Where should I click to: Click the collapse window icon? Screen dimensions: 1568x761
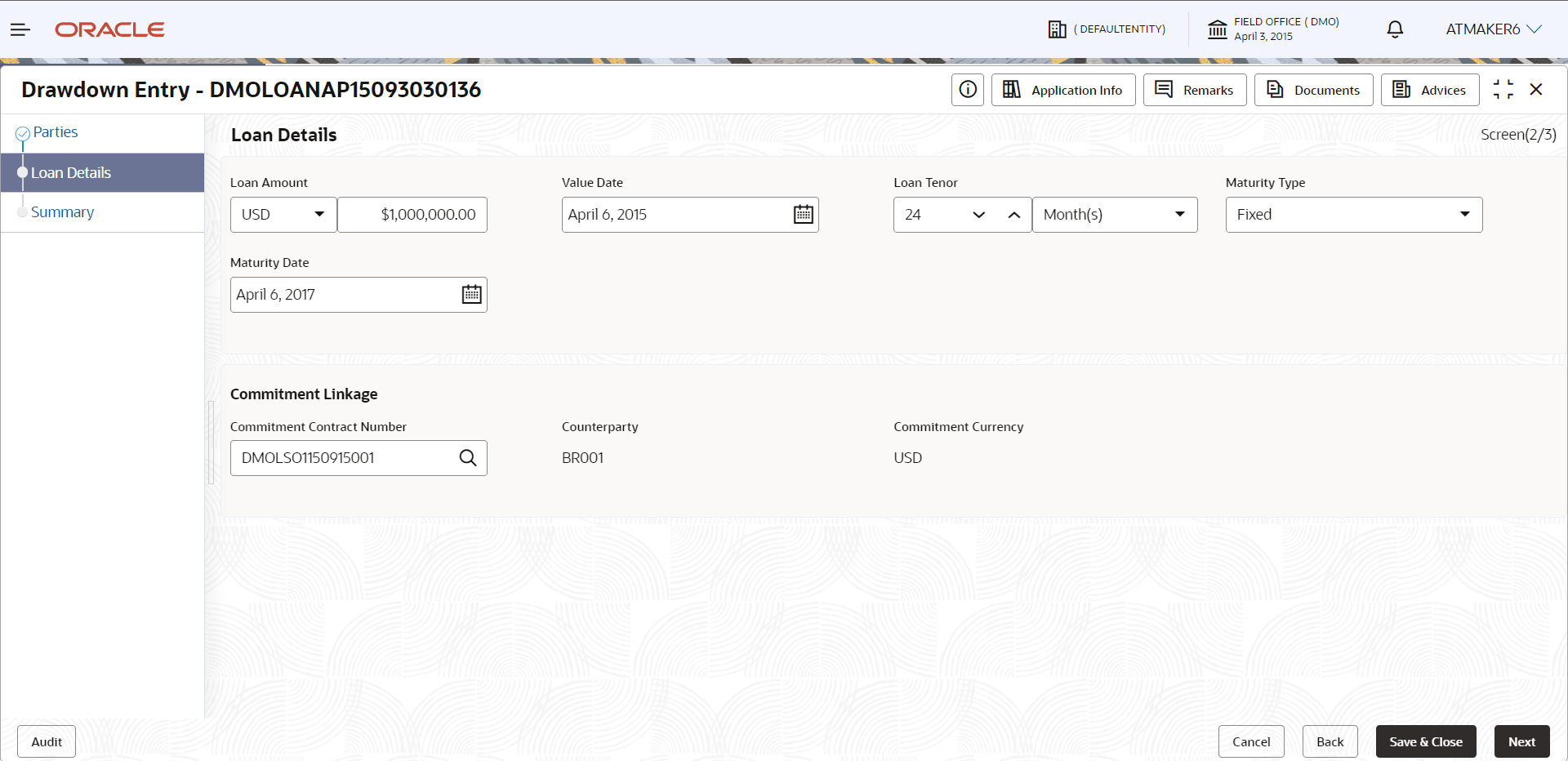[x=1503, y=90]
